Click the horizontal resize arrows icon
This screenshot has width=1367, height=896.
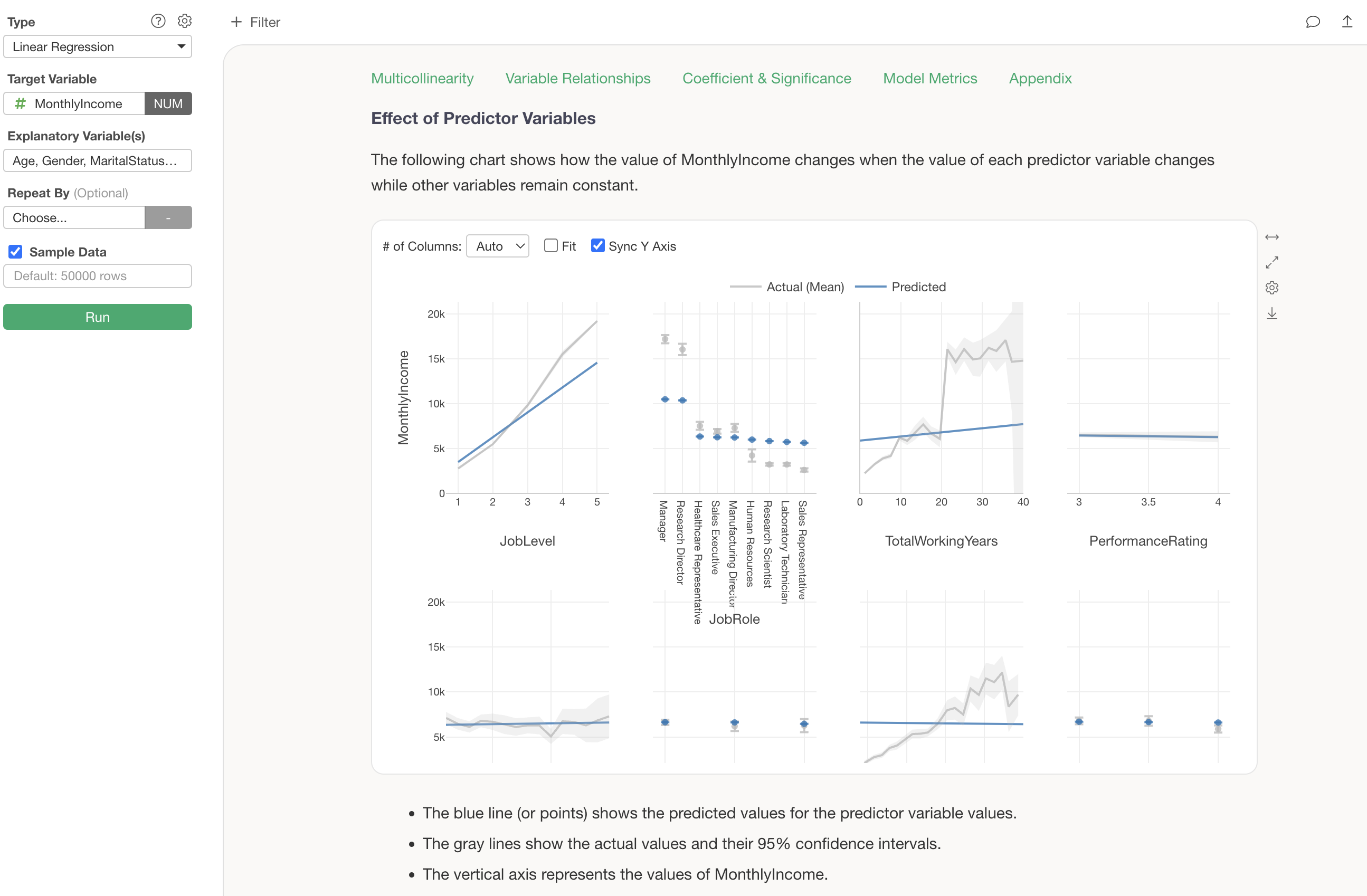pos(1272,236)
